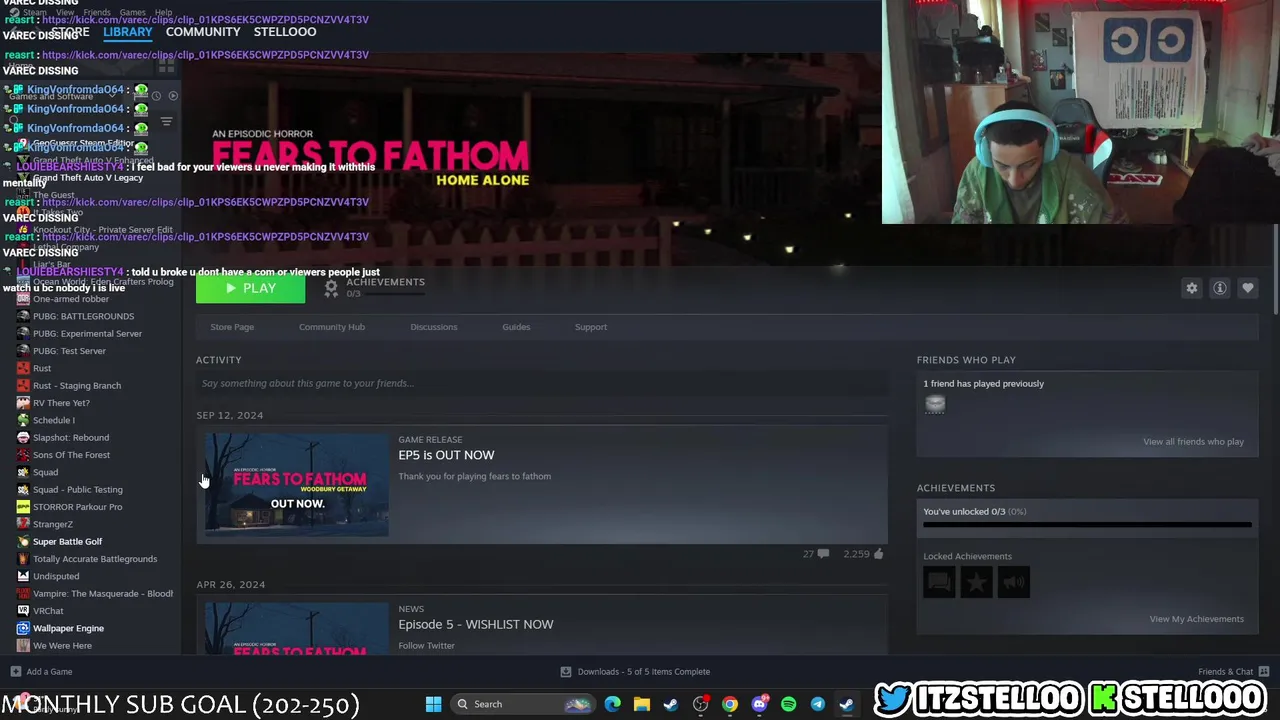This screenshot has width=1280, height=720.
Task: Click Downloads 5 of 5 Items Complete
Action: click(x=635, y=672)
